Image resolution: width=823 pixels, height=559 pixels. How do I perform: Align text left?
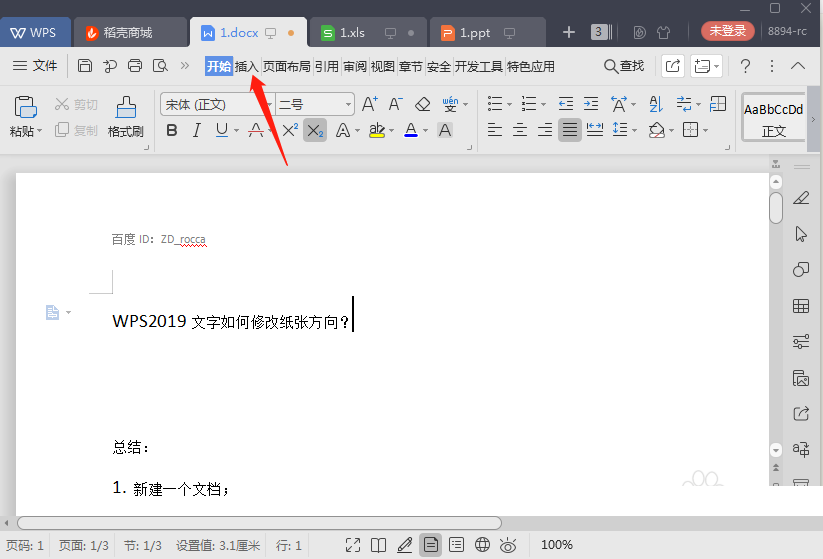click(494, 130)
